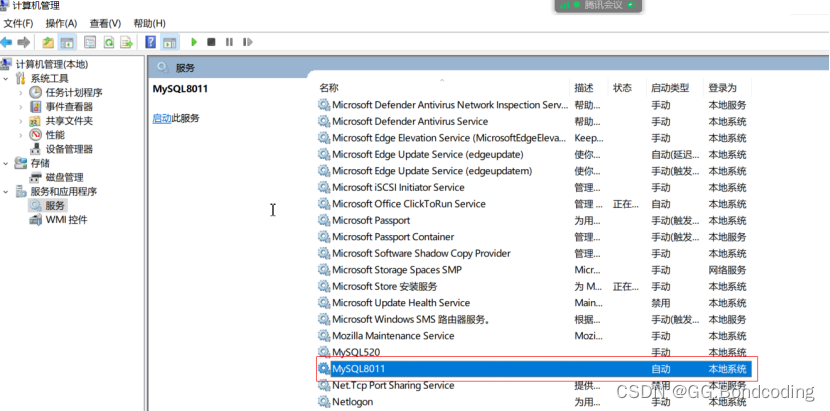Open the 帮助(H) menu

coord(149,23)
